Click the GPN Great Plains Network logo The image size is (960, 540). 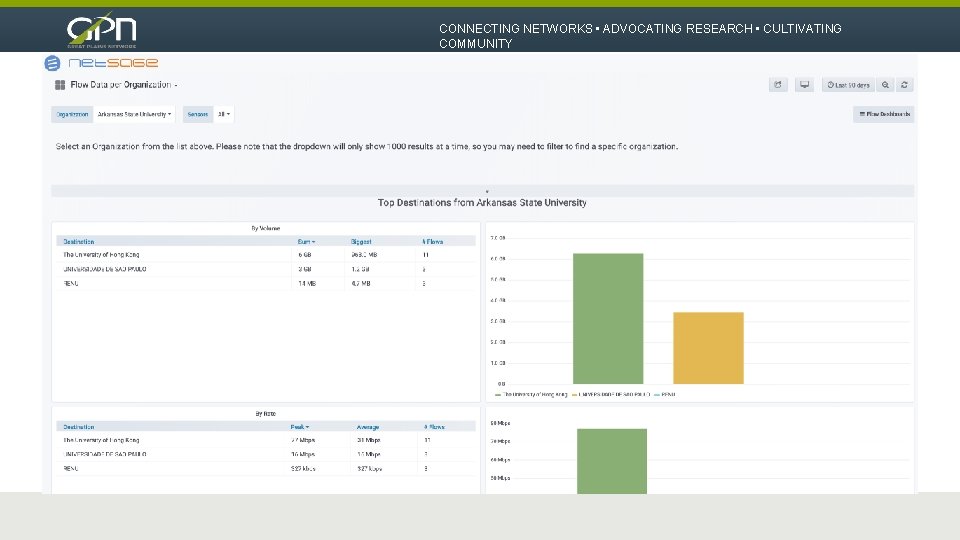pyautogui.click(x=102, y=29)
